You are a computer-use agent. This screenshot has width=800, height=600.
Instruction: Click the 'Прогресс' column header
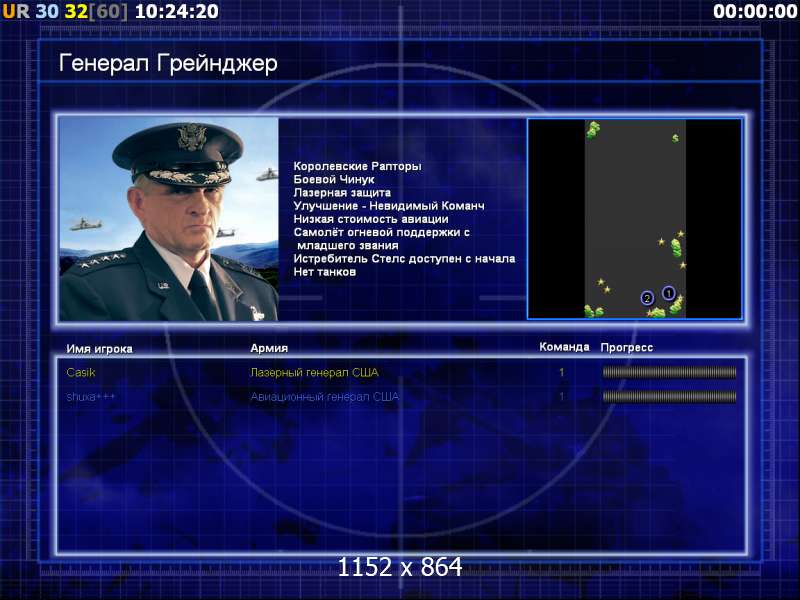627,347
